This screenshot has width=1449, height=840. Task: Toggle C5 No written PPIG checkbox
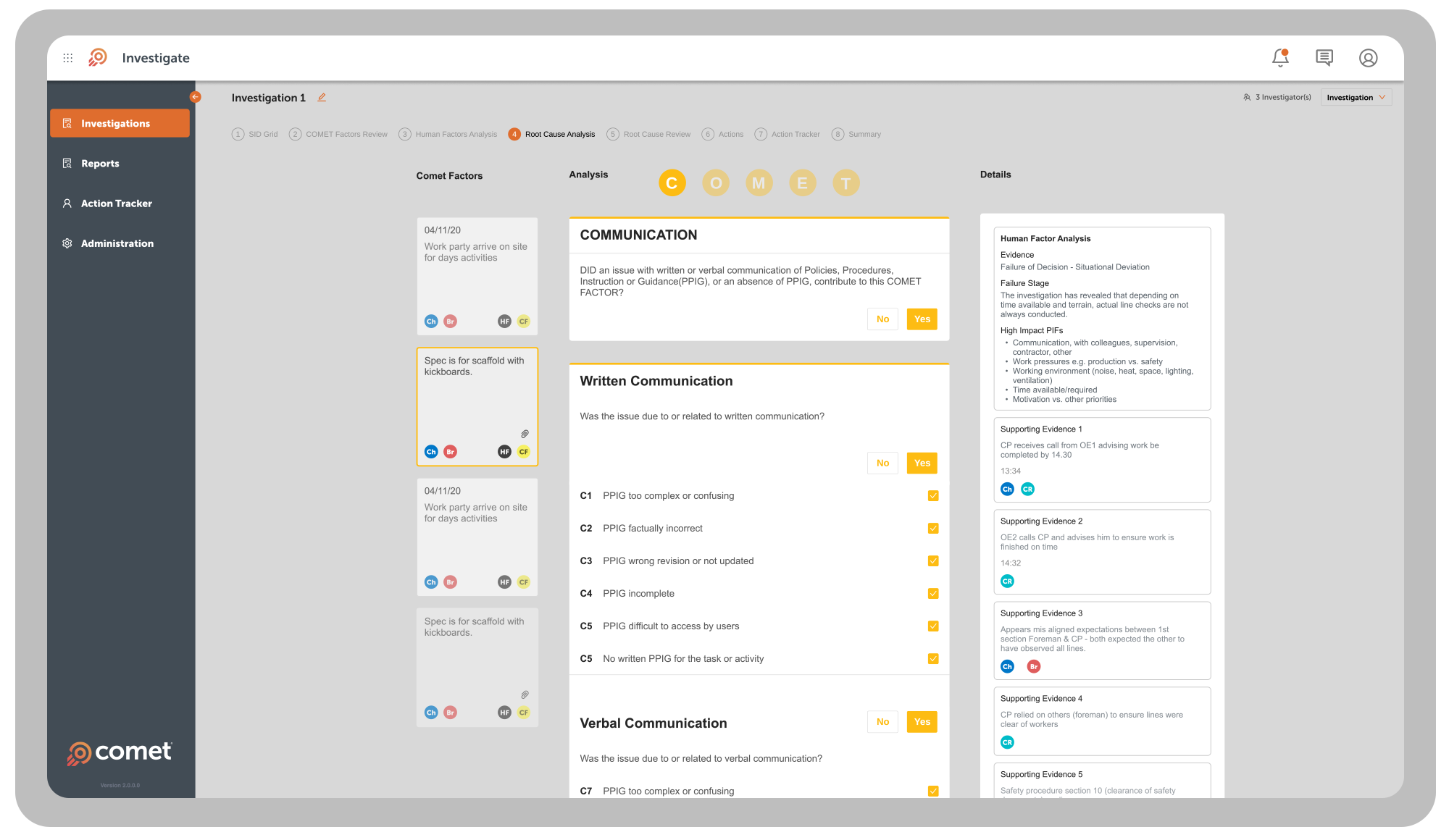point(933,659)
